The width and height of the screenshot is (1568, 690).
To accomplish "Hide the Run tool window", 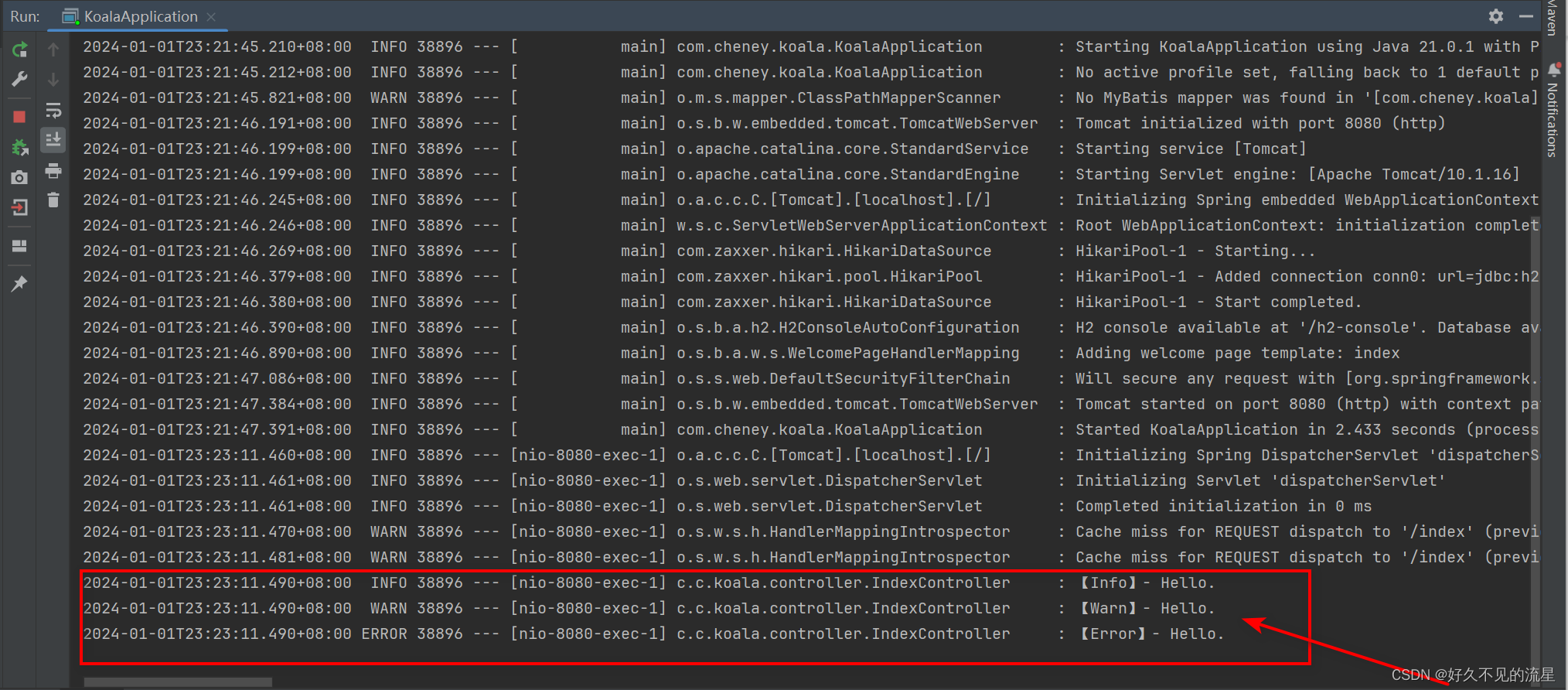I will pyautogui.click(x=1526, y=16).
